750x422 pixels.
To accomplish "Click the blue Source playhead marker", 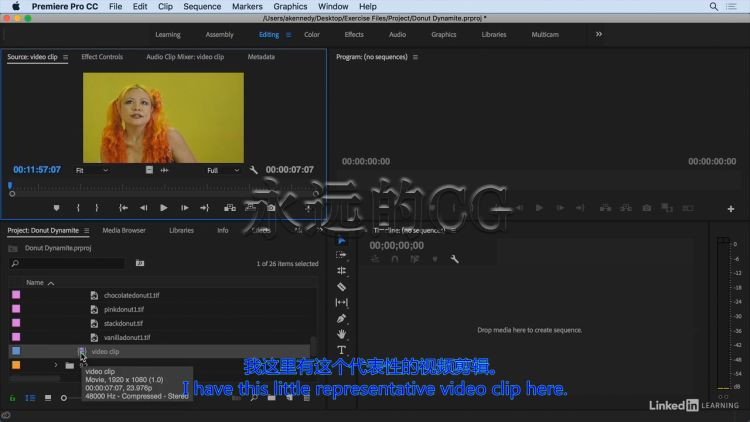I will (10, 185).
